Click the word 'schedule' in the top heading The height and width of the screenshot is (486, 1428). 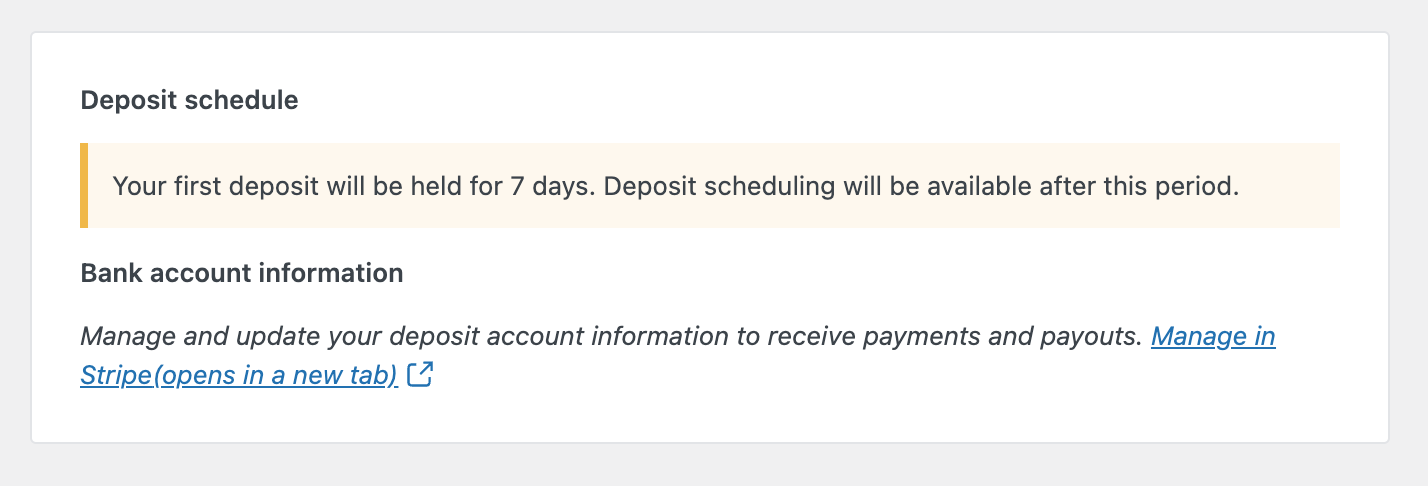tap(251, 101)
